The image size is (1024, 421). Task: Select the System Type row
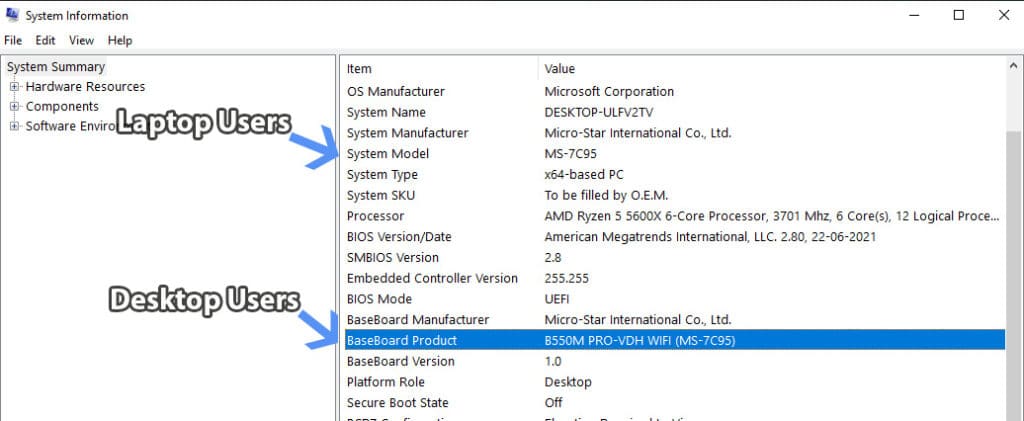pos(674,175)
